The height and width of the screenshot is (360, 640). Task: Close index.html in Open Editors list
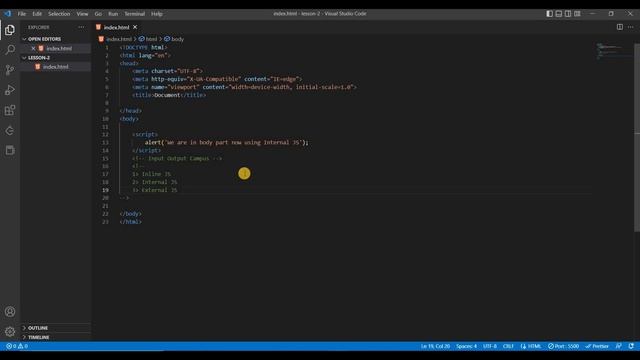(x=33, y=48)
